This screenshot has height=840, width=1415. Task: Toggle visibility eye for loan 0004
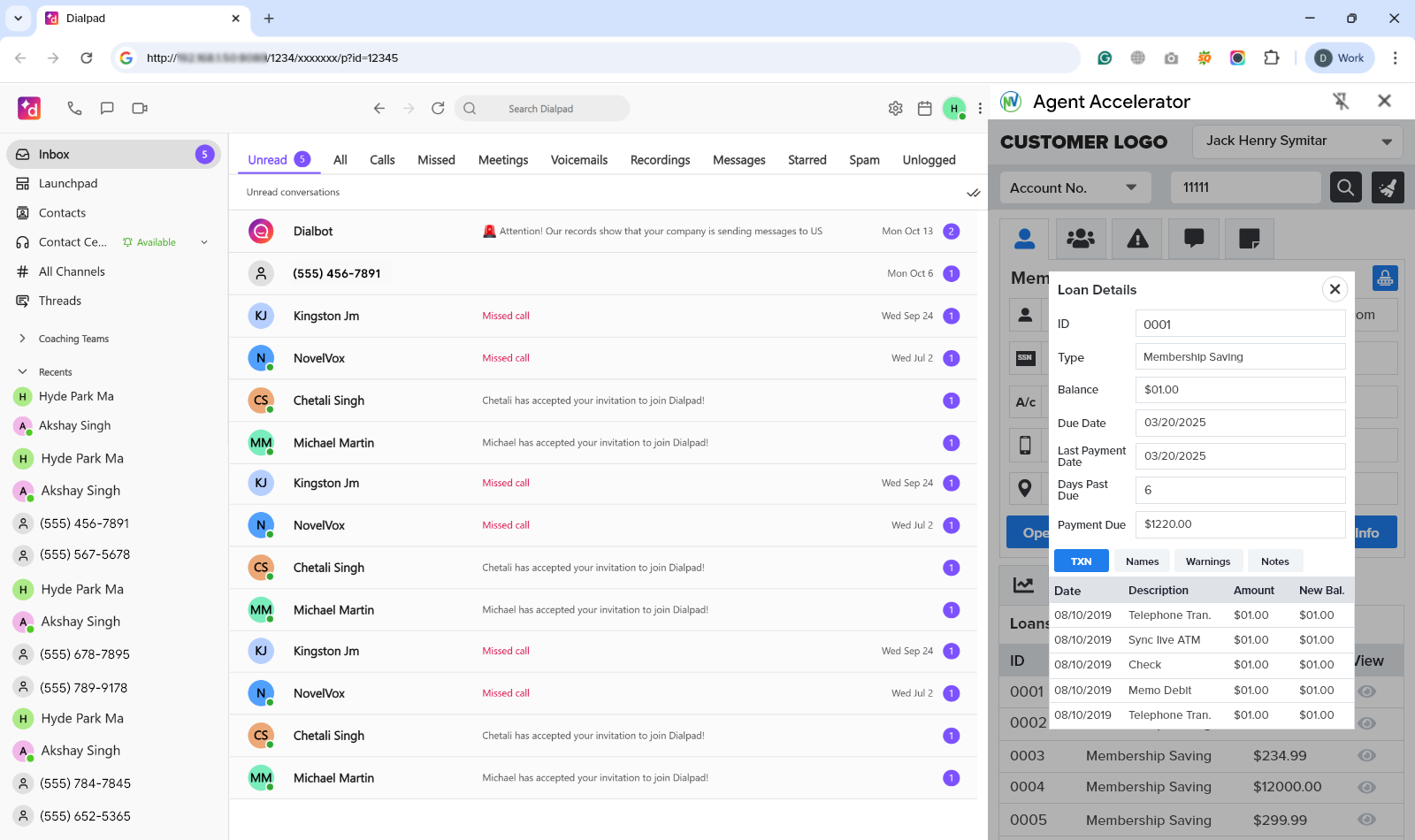click(x=1365, y=786)
